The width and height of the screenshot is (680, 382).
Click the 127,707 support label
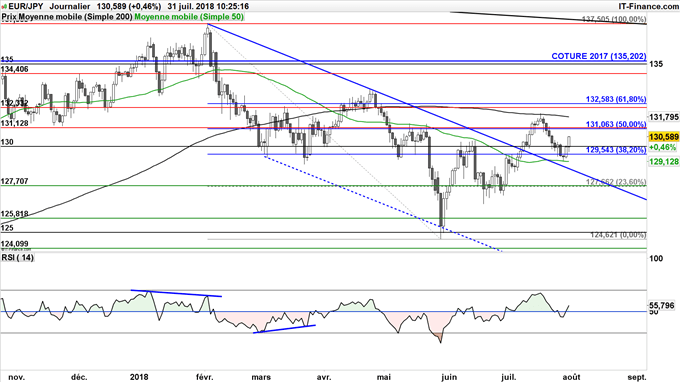point(15,181)
